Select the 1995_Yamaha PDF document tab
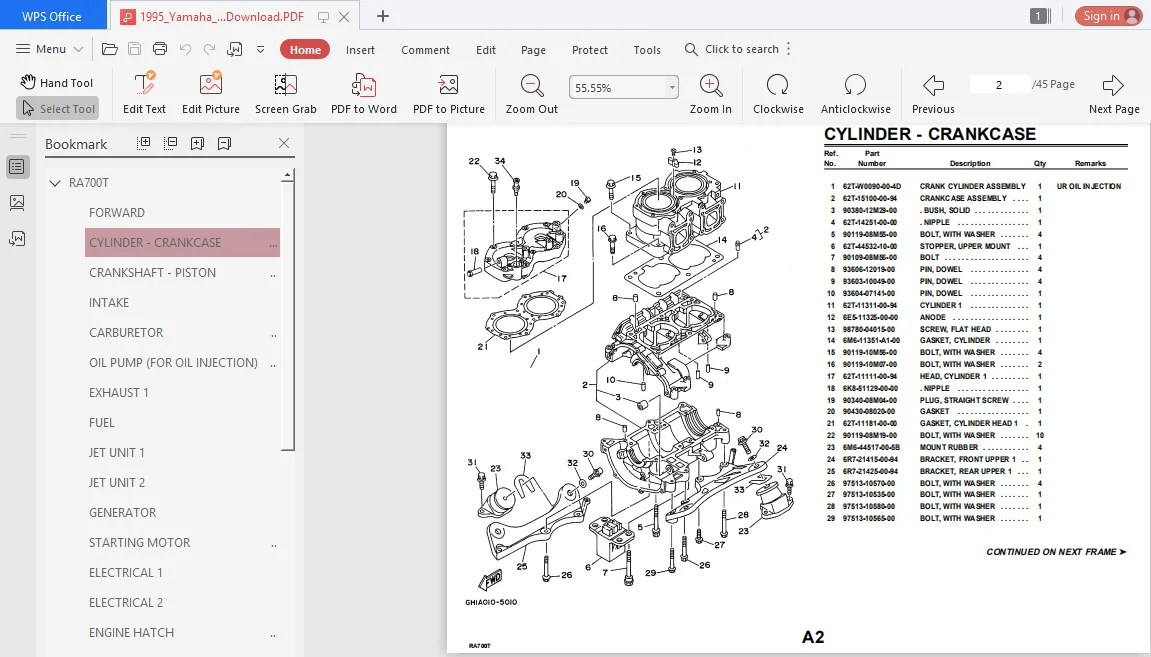 point(222,16)
